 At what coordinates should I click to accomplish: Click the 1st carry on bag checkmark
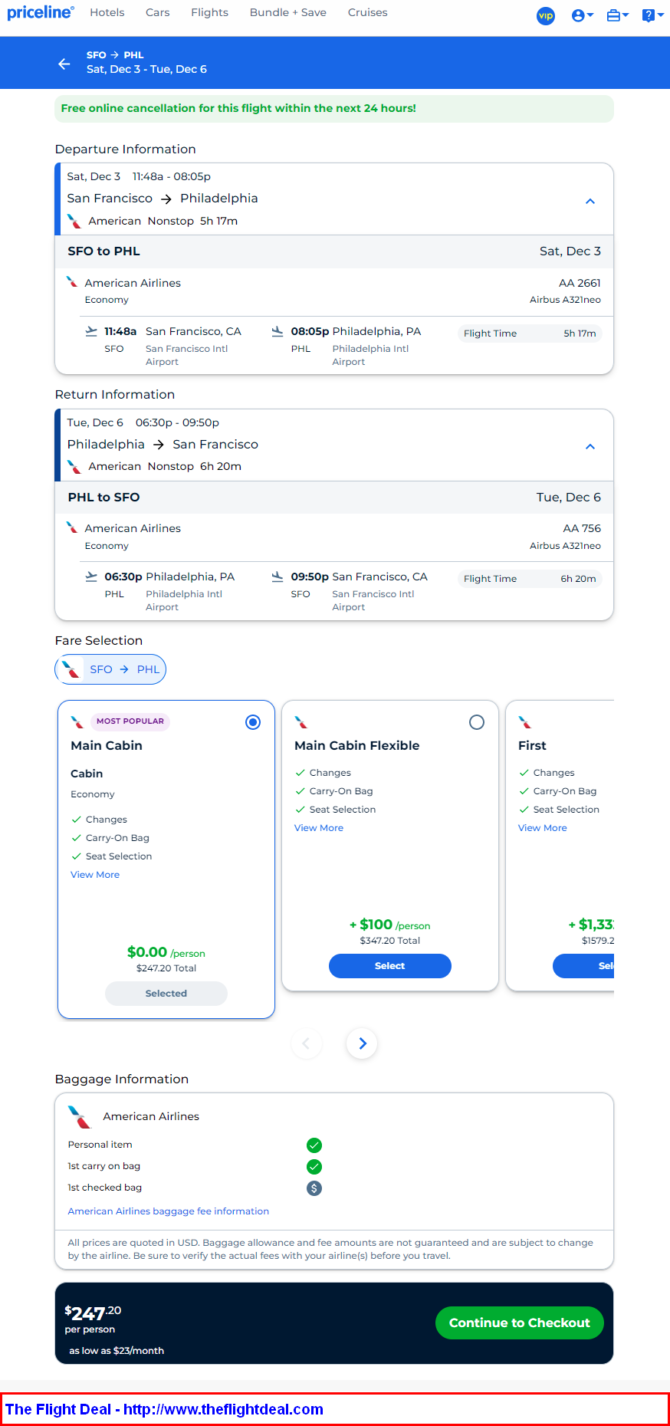click(x=314, y=1167)
